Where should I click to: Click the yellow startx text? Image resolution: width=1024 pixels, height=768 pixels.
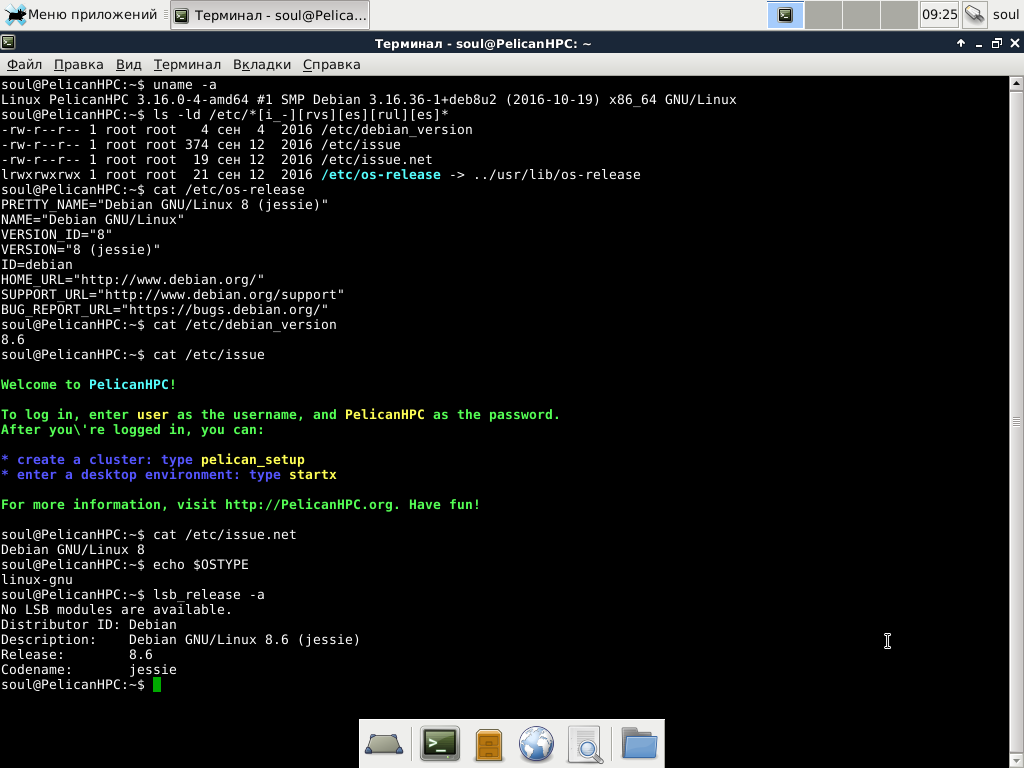(313, 474)
